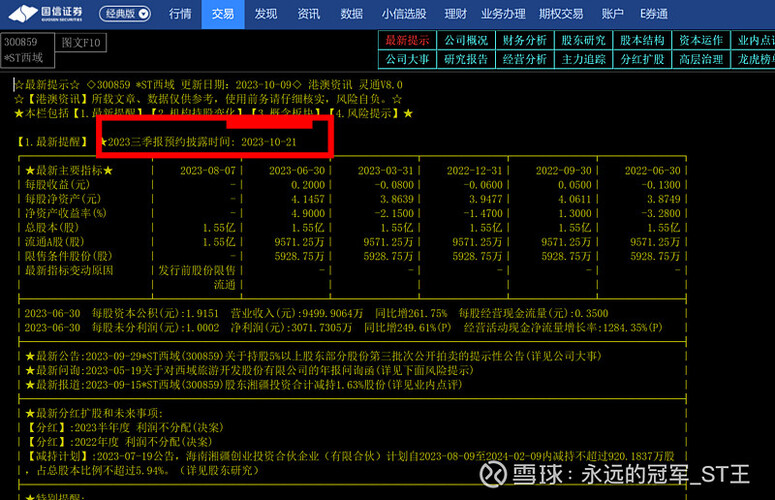Select the 经营分析 tab

[525, 59]
